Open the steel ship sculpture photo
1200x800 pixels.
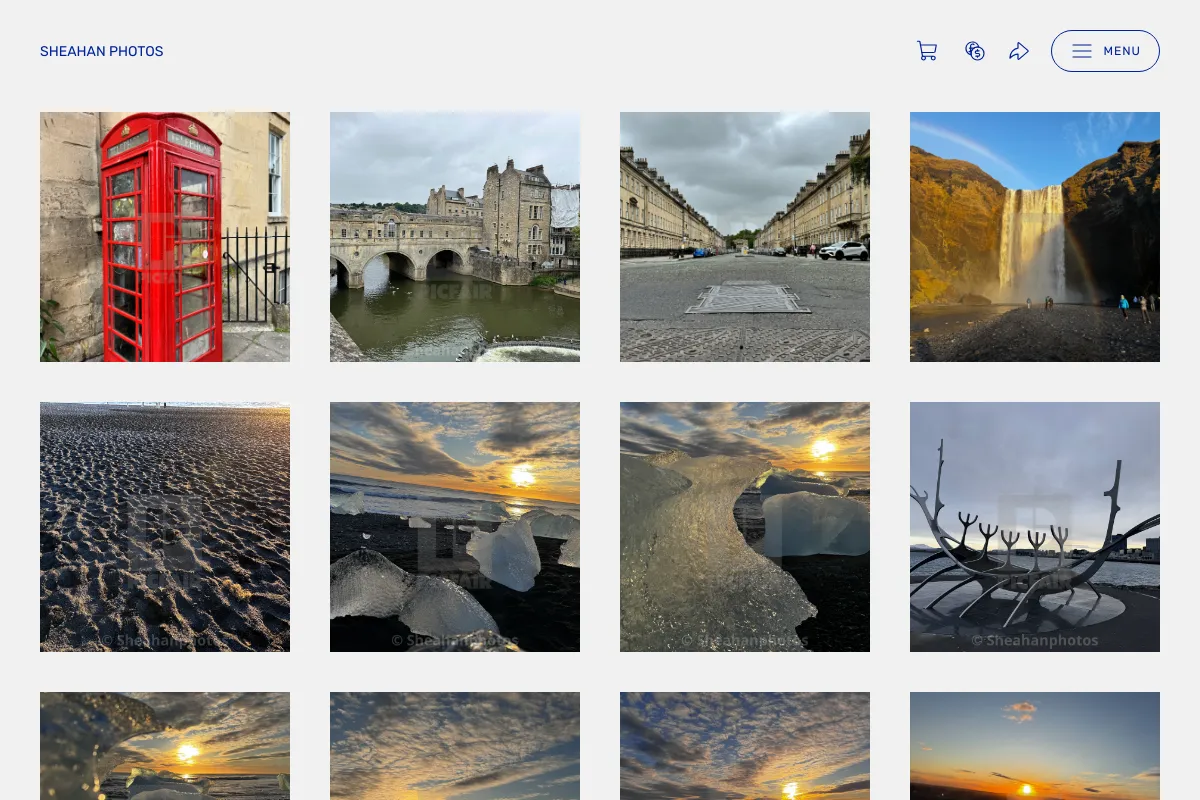click(x=1035, y=527)
